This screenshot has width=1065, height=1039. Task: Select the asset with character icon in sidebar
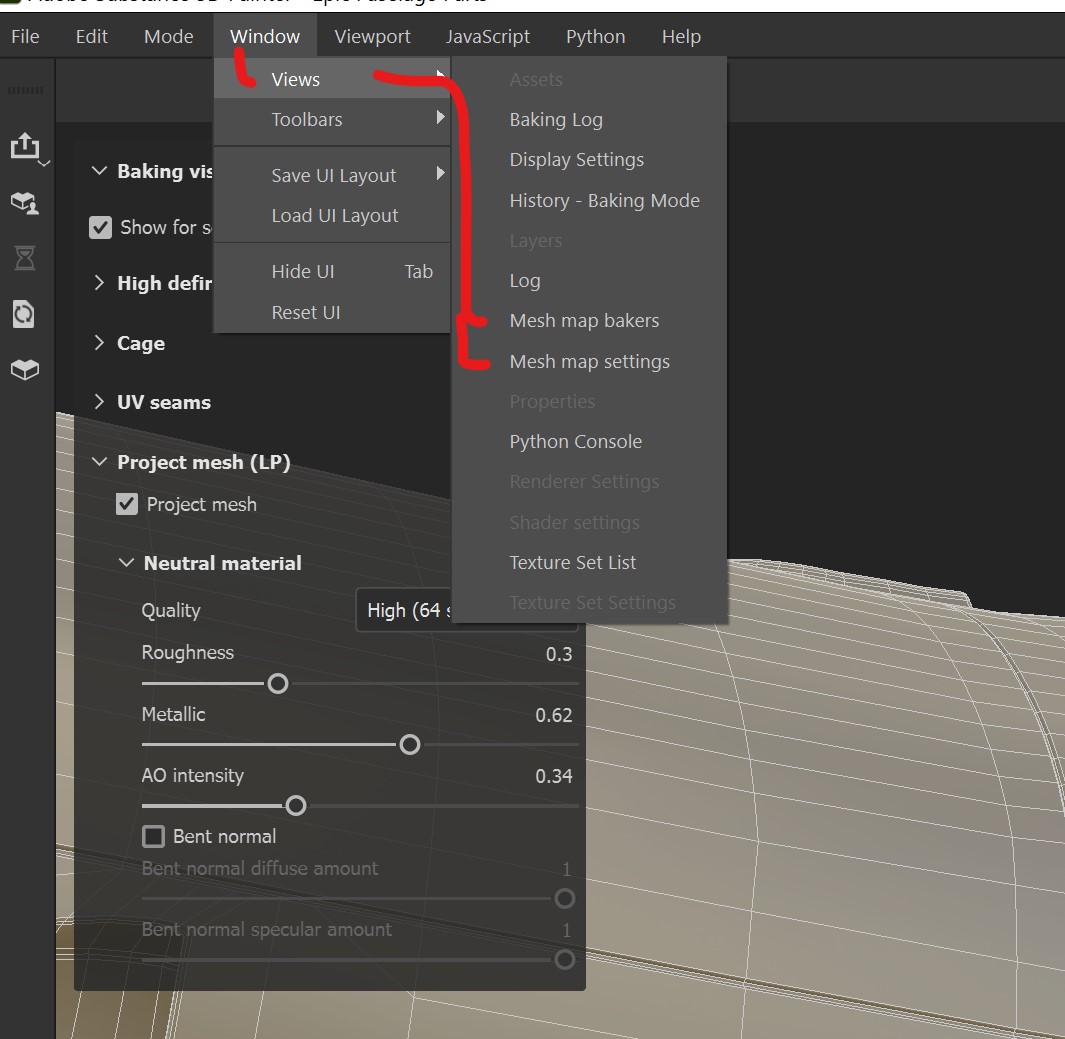pyautogui.click(x=25, y=203)
